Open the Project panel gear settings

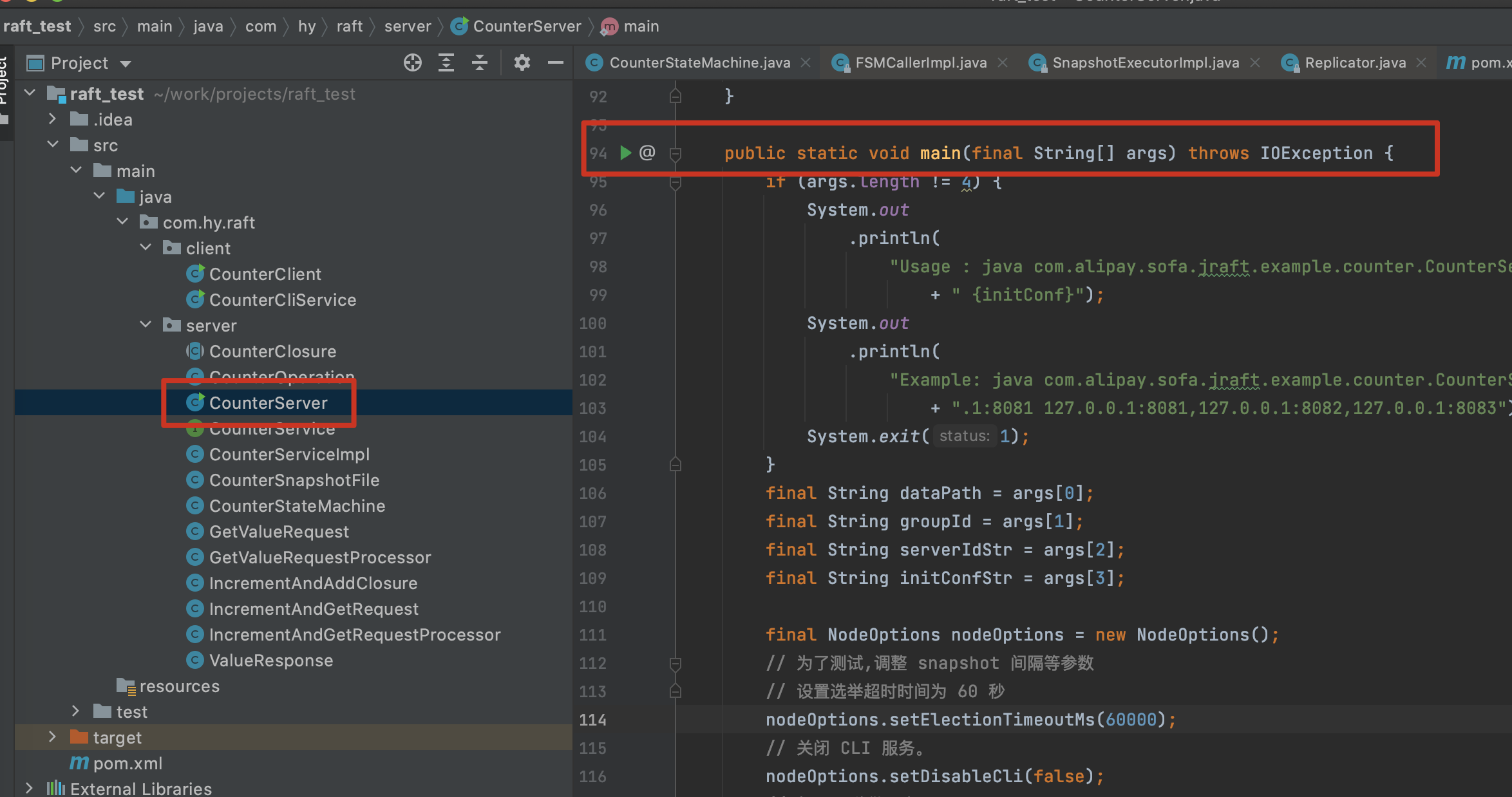coord(522,62)
